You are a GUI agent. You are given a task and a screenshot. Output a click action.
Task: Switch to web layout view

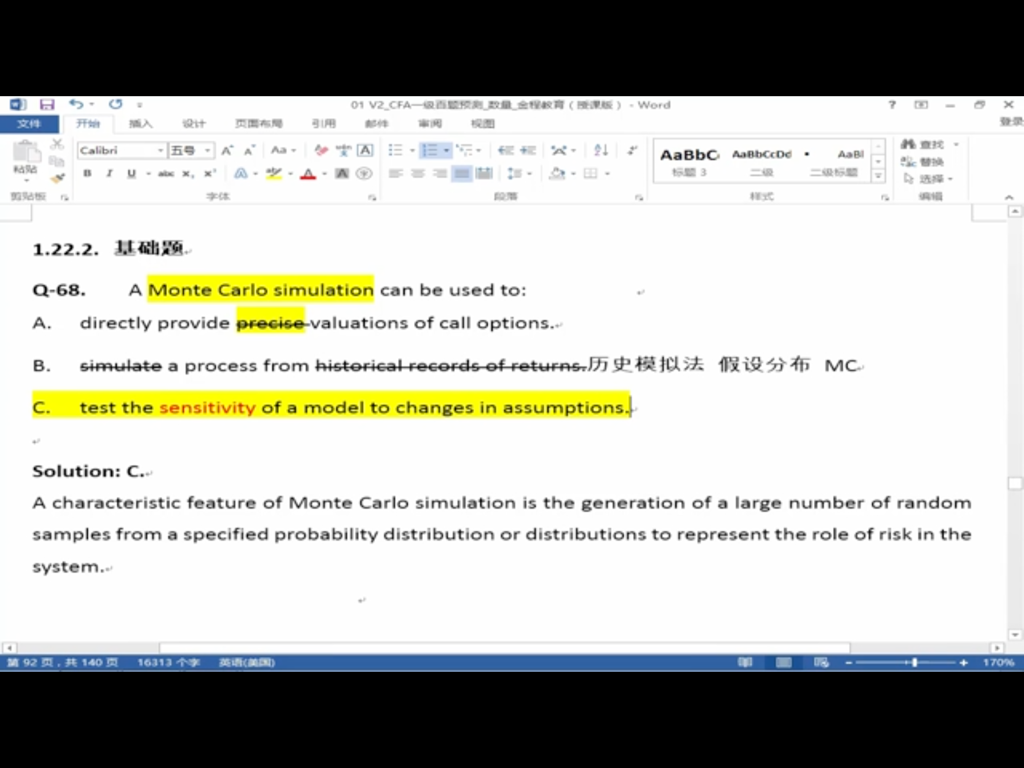pyautogui.click(x=822, y=662)
